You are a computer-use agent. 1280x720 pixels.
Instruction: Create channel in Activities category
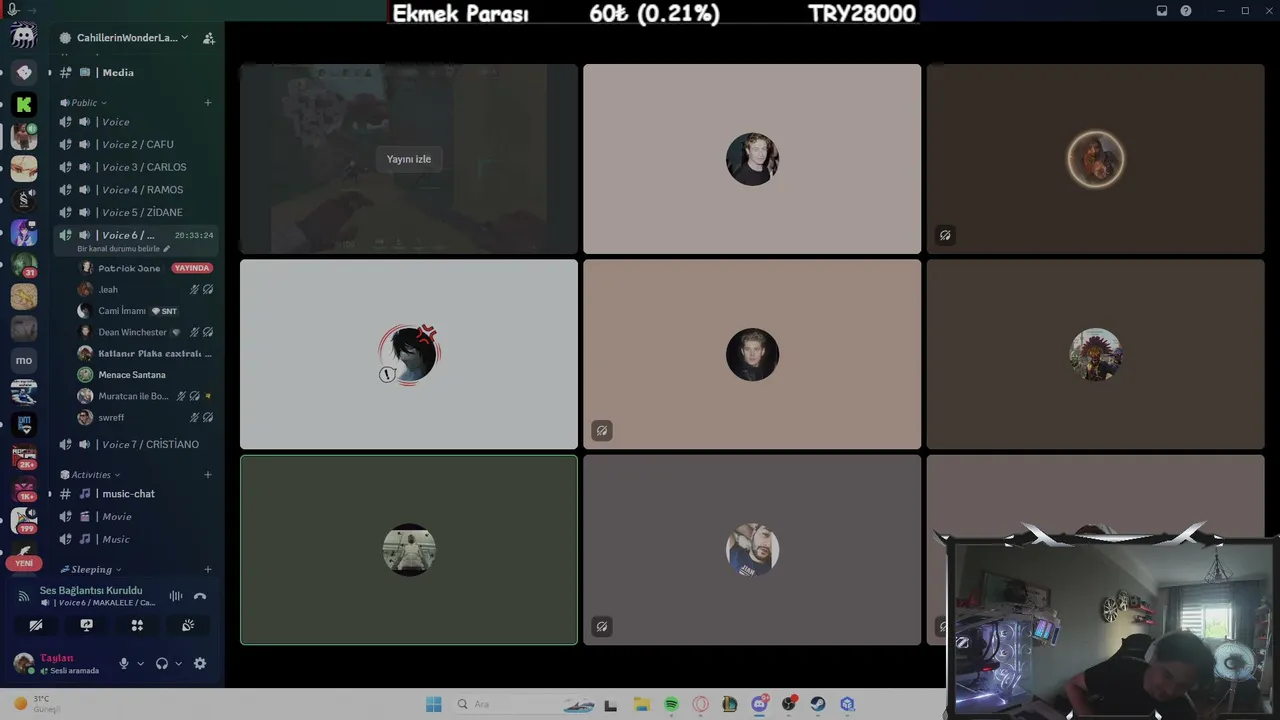tap(208, 474)
